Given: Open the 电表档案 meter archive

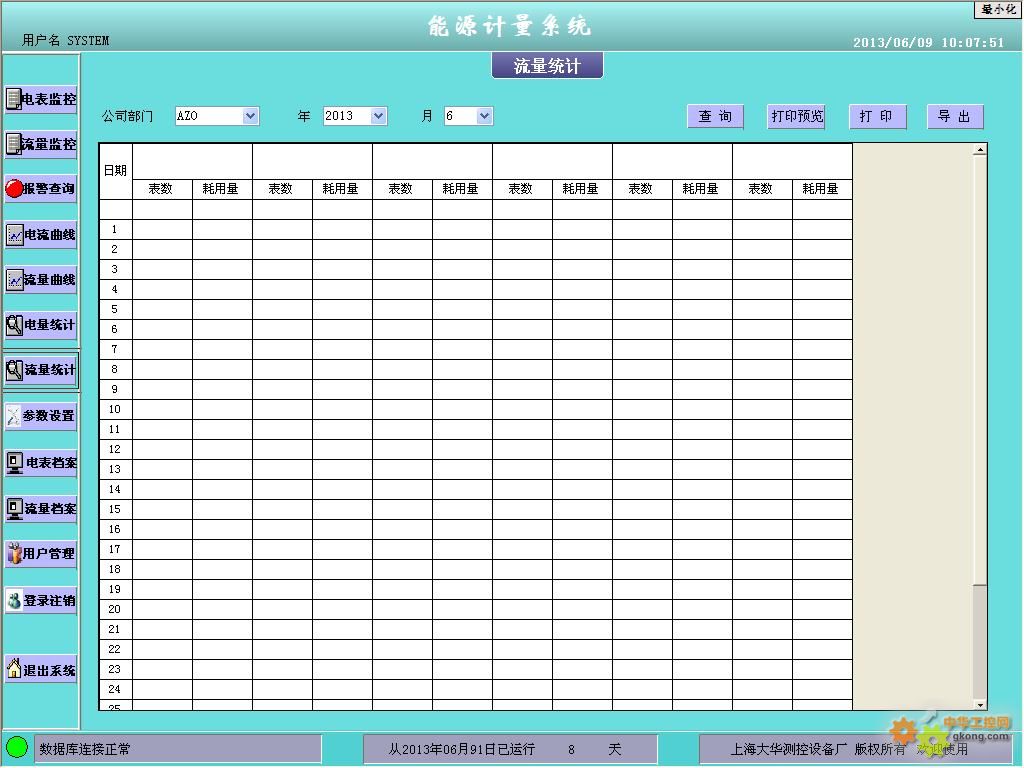Looking at the screenshot, I should [41, 463].
